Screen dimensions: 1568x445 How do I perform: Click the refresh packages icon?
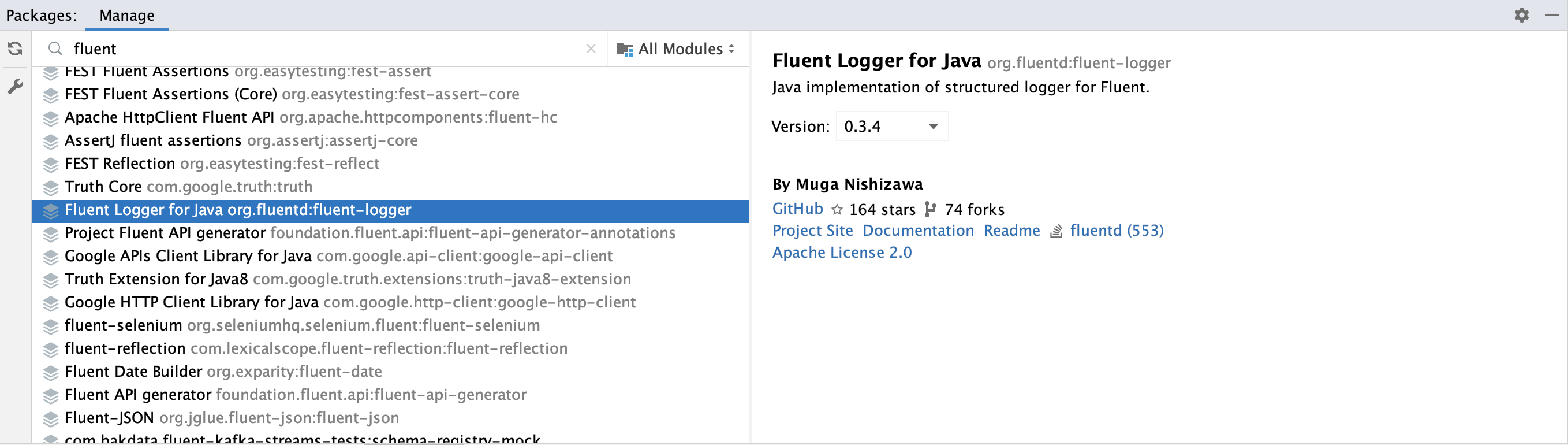click(15, 48)
